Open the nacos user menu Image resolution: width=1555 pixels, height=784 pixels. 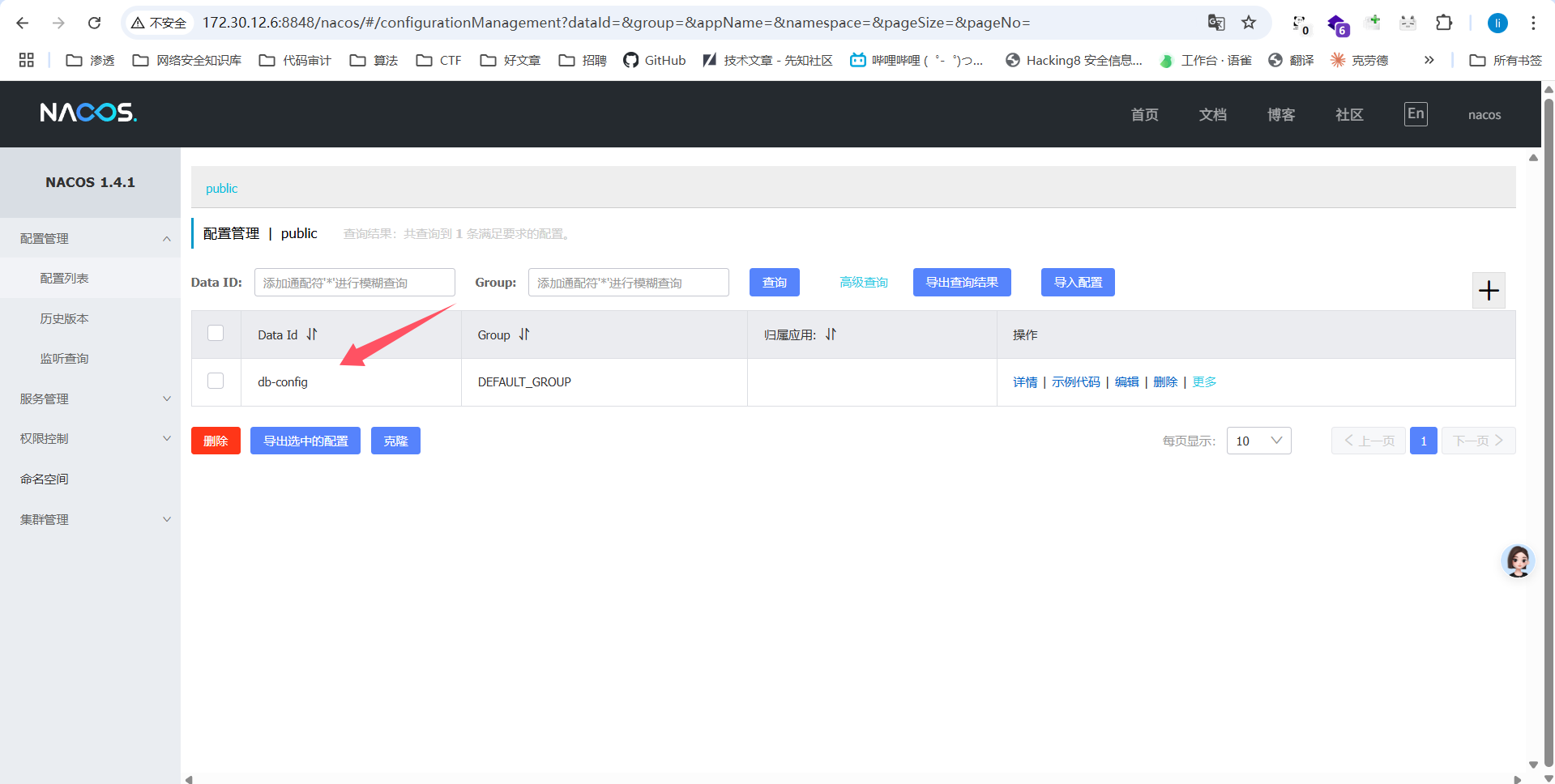pyautogui.click(x=1485, y=114)
